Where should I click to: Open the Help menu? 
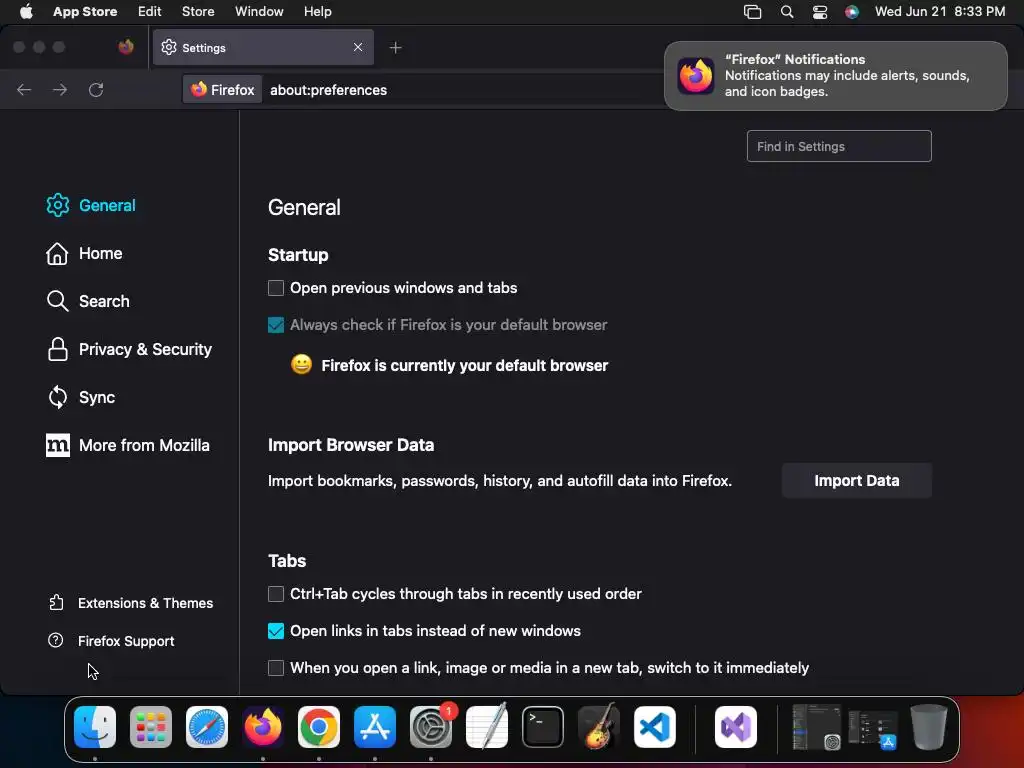coord(318,12)
